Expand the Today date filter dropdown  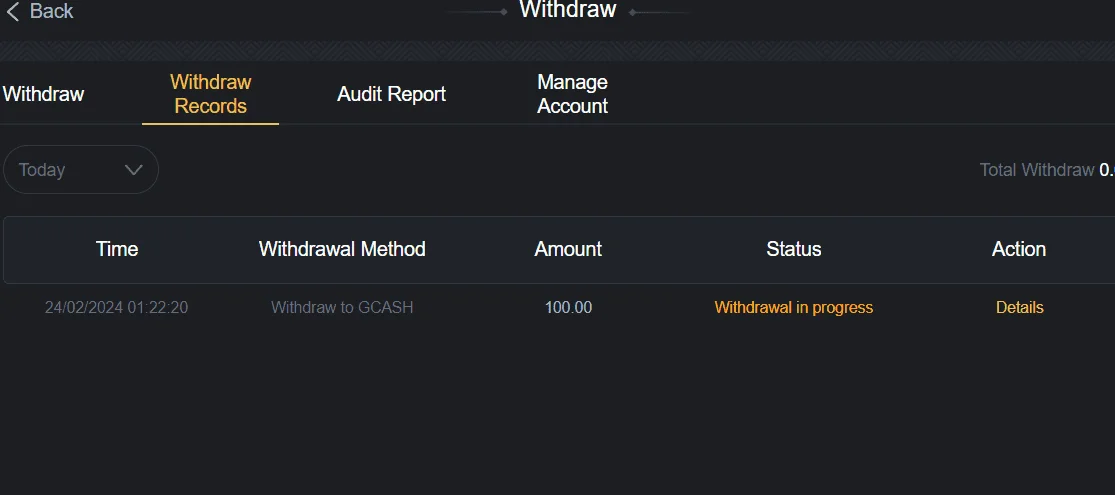(x=81, y=170)
